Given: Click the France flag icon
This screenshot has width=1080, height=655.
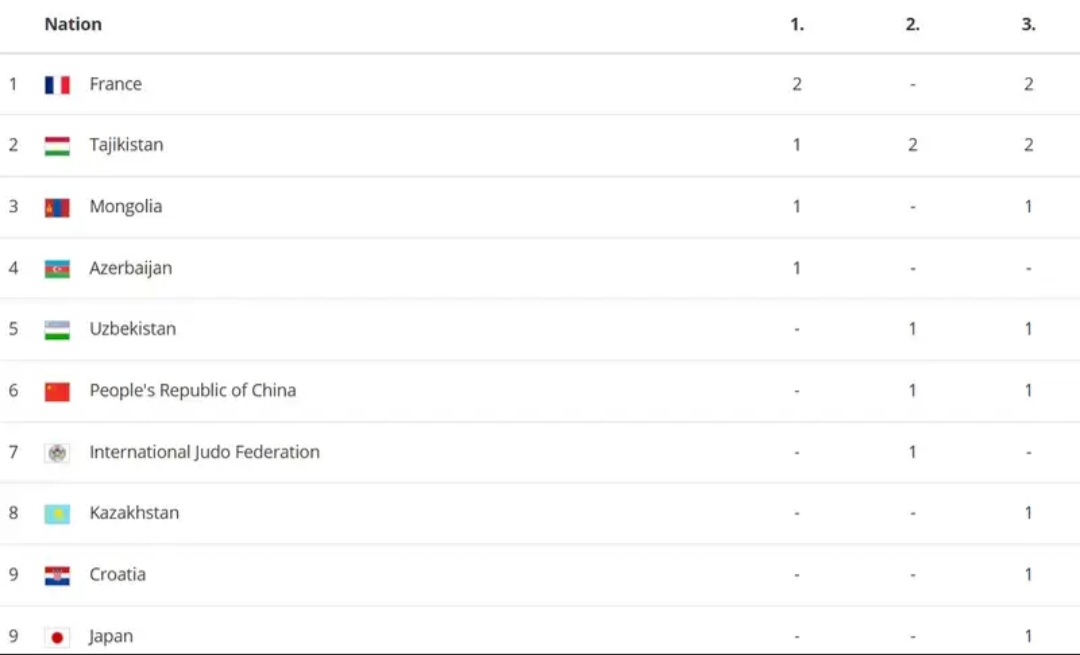Looking at the screenshot, I should click(57, 85).
